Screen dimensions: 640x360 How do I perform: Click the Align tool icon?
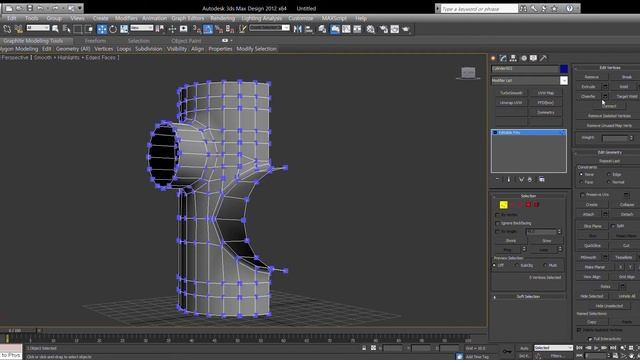coord(309,29)
